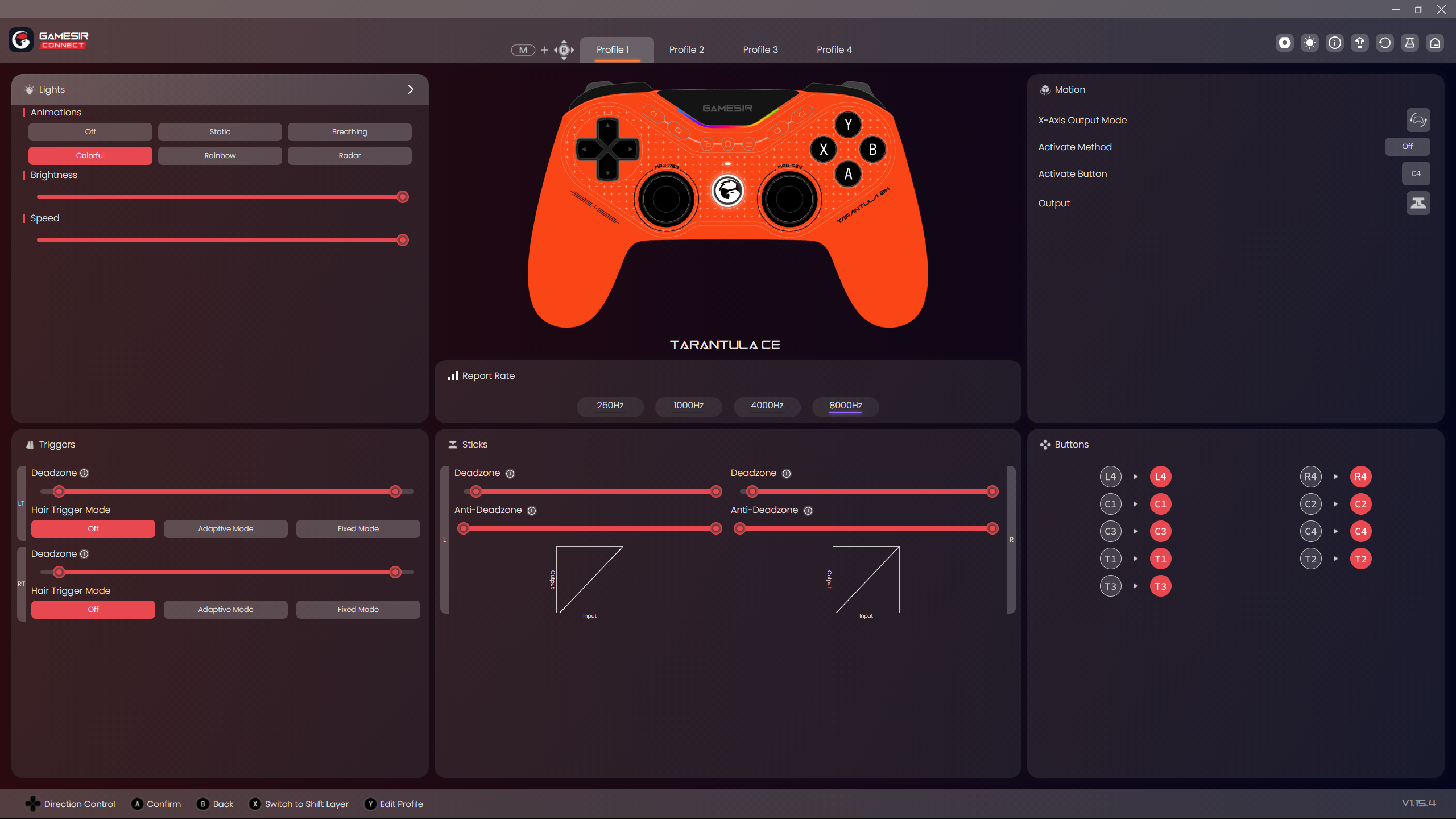Viewport: 1456px width, 819px height.
Task: Select the Rainbow light animation
Action: (x=220, y=156)
